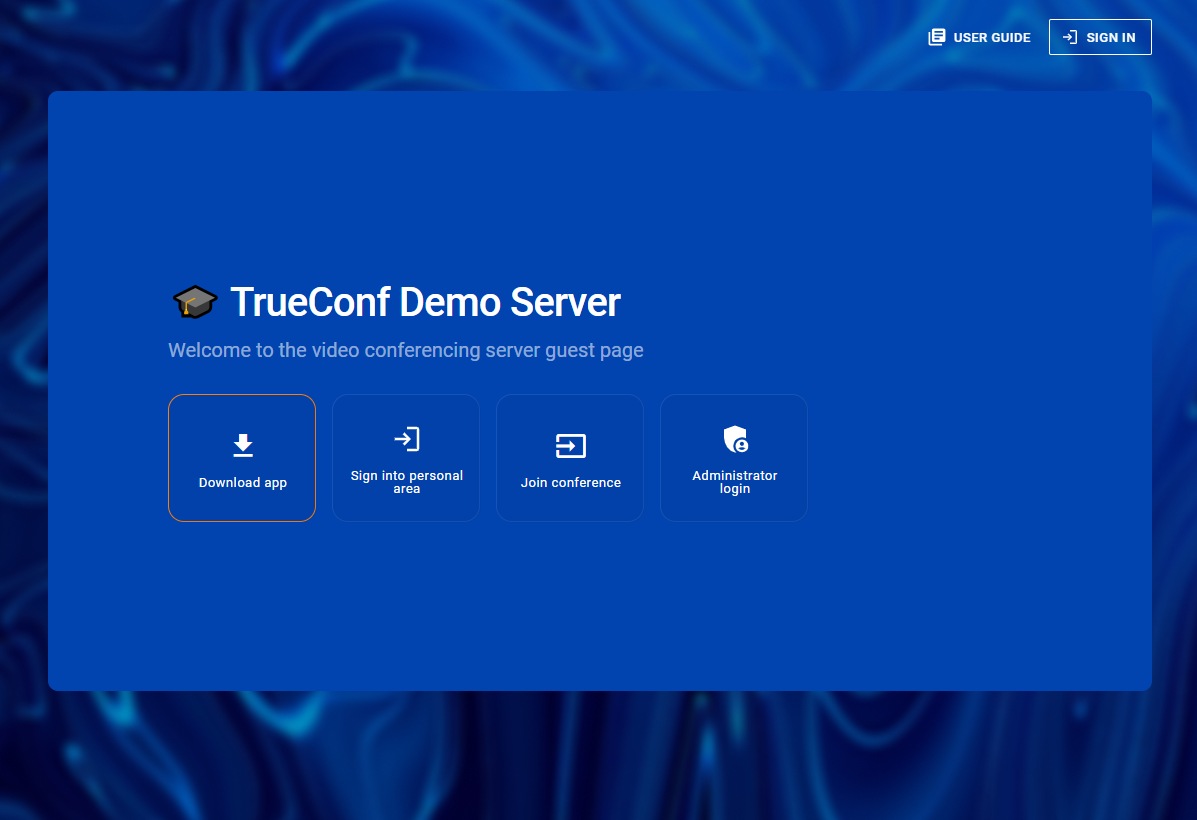Click the download arrow icon
1197x820 pixels.
click(x=242, y=446)
